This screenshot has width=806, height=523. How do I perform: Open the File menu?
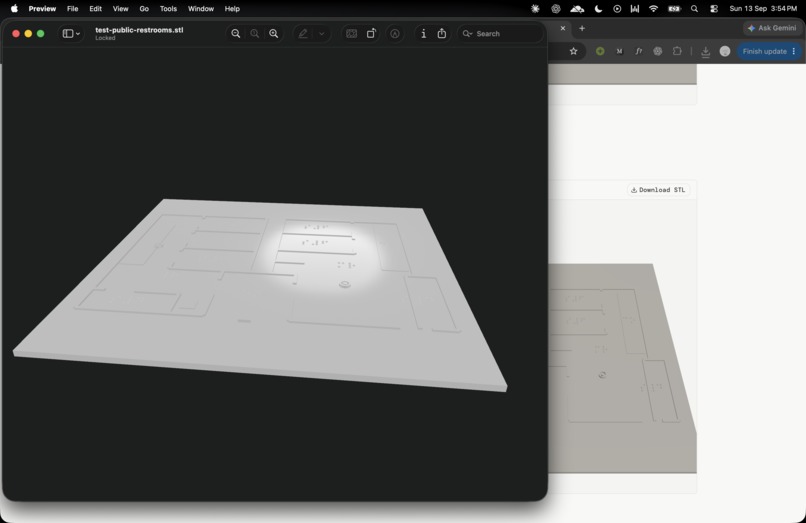pyautogui.click(x=72, y=9)
